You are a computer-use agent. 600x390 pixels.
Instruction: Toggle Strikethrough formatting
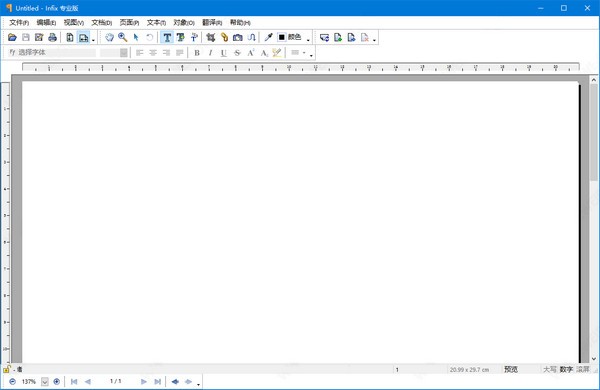[x=237, y=53]
